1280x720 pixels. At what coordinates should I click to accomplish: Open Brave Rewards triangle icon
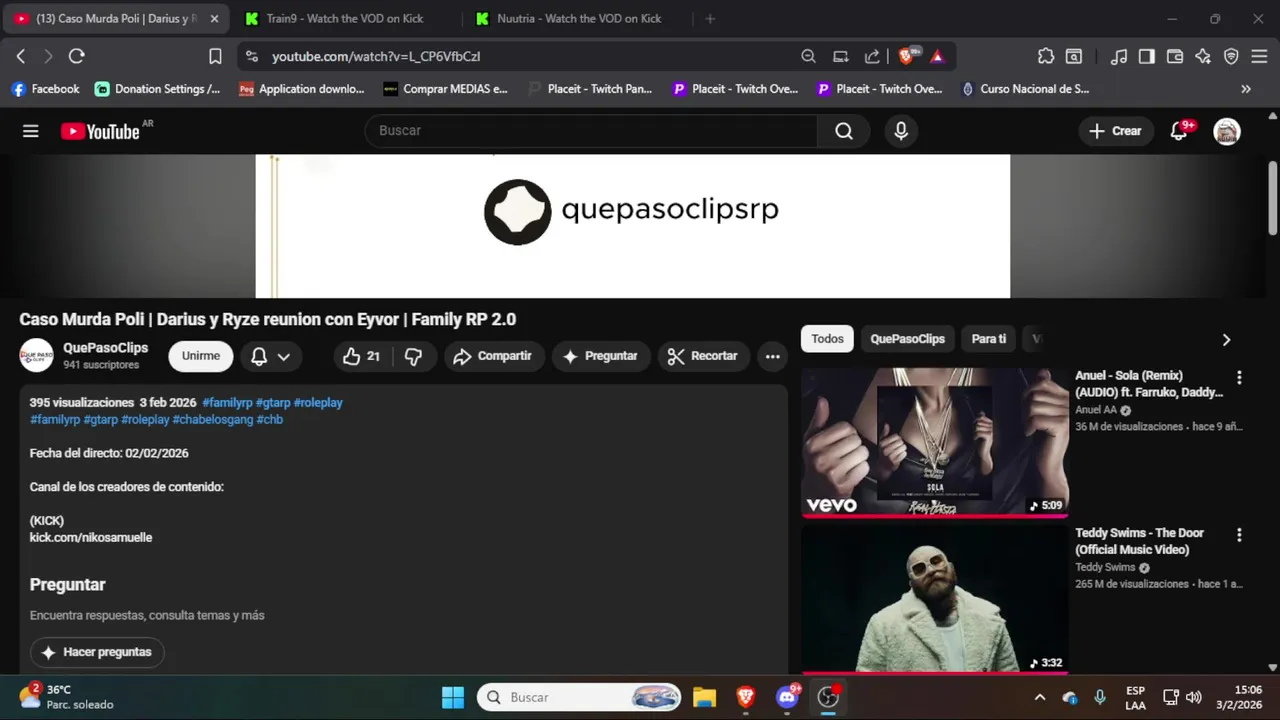[937, 56]
